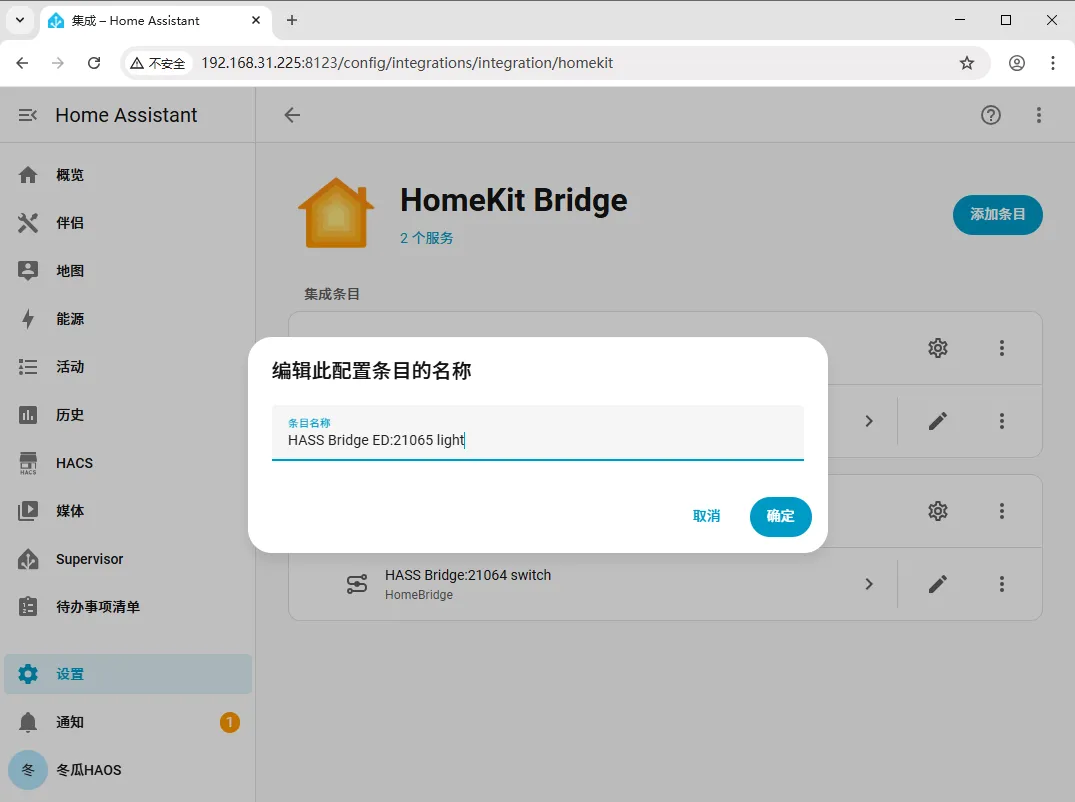Expand the first entry's chevron arrow

click(869, 421)
